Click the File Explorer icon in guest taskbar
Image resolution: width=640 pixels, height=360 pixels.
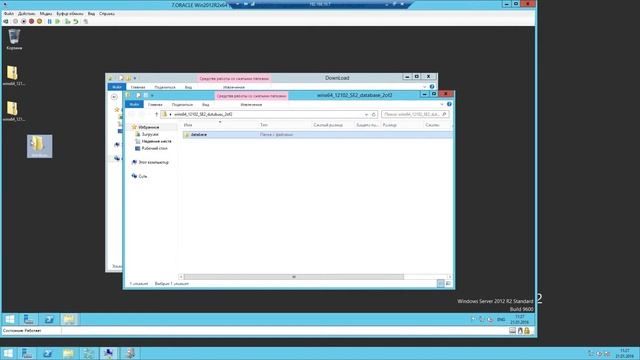point(69,319)
